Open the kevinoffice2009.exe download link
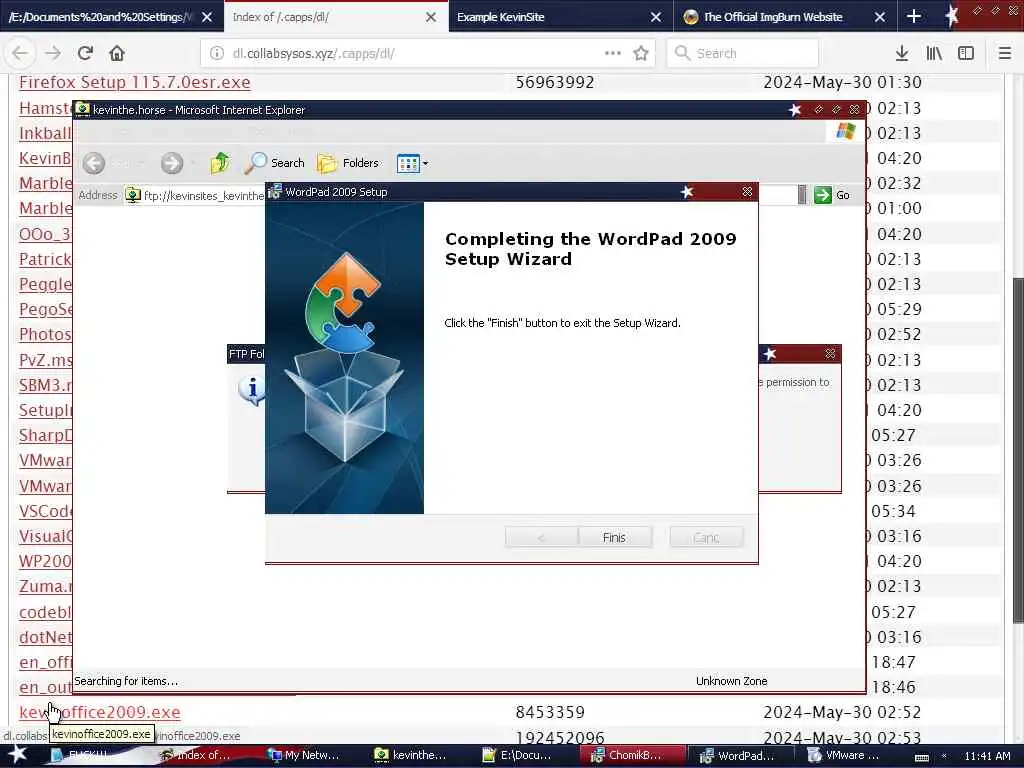This screenshot has height=768, width=1024. pyautogui.click(x=99, y=712)
